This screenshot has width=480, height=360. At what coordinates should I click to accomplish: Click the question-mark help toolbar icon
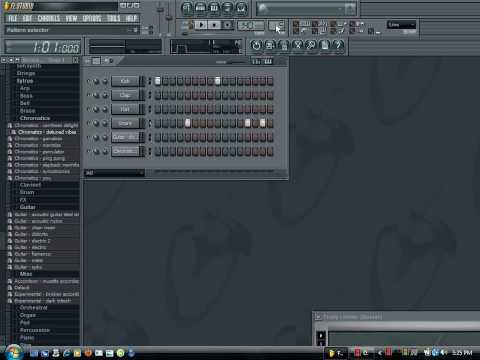coord(338,45)
